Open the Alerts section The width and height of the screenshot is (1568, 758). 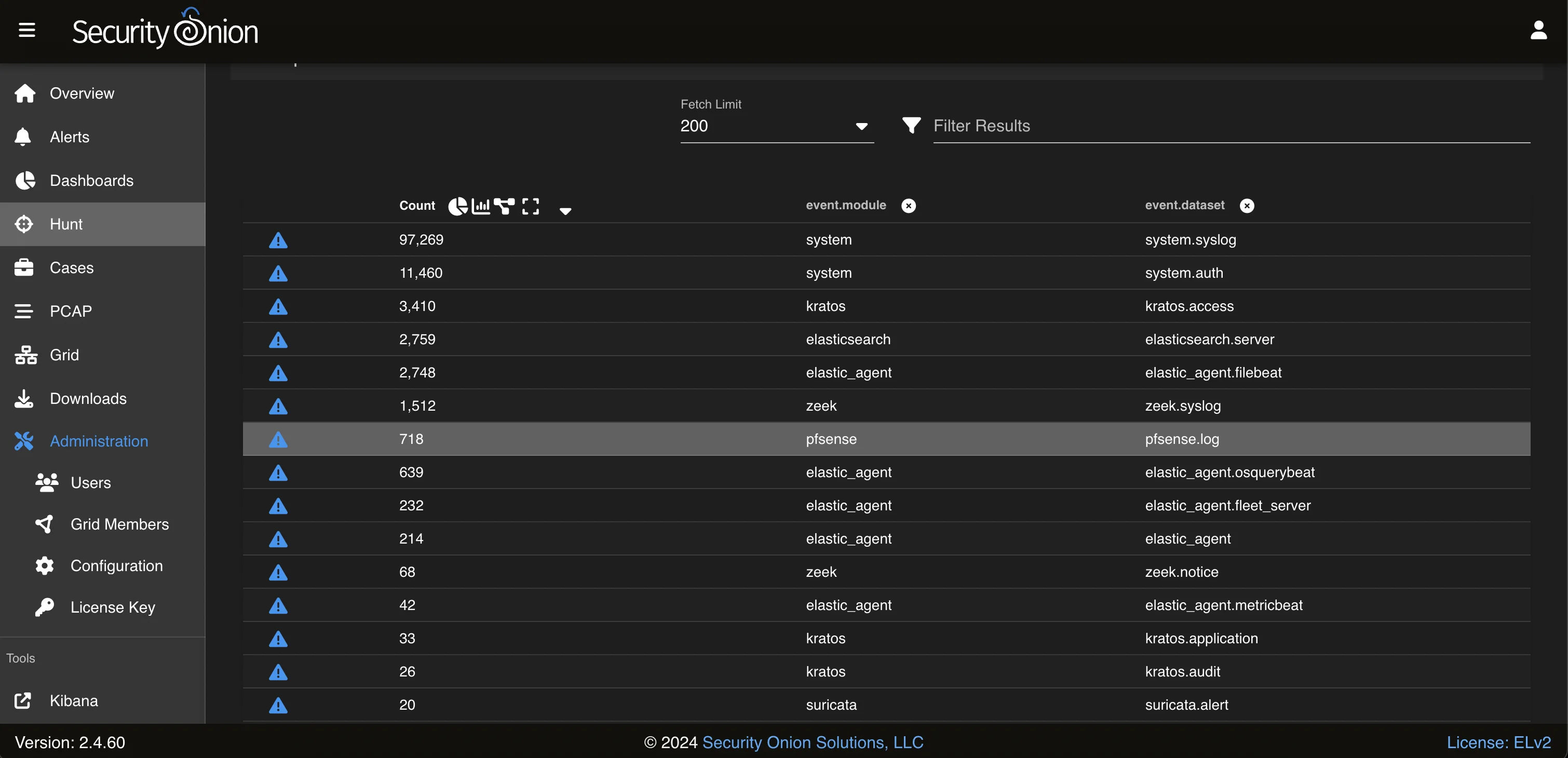(102, 137)
